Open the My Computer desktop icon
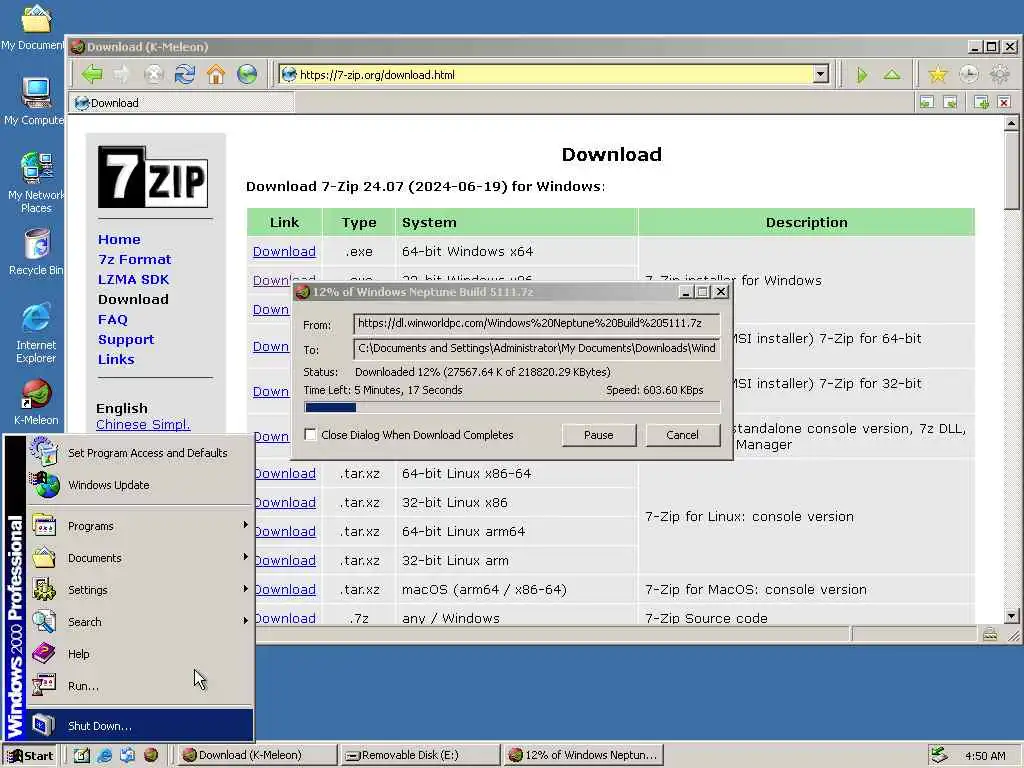 34,101
